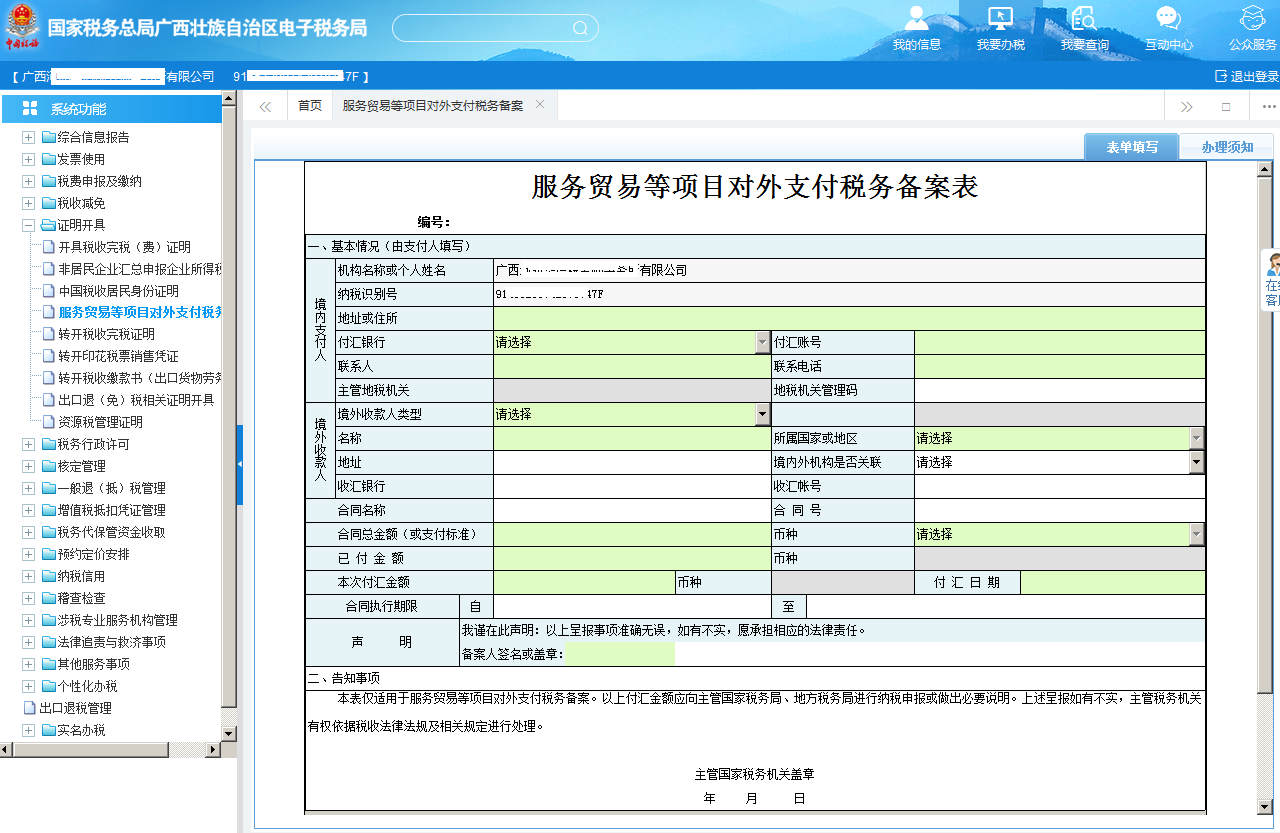
Task: Expand the 个性化办税 tree node
Action: (28, 686)
